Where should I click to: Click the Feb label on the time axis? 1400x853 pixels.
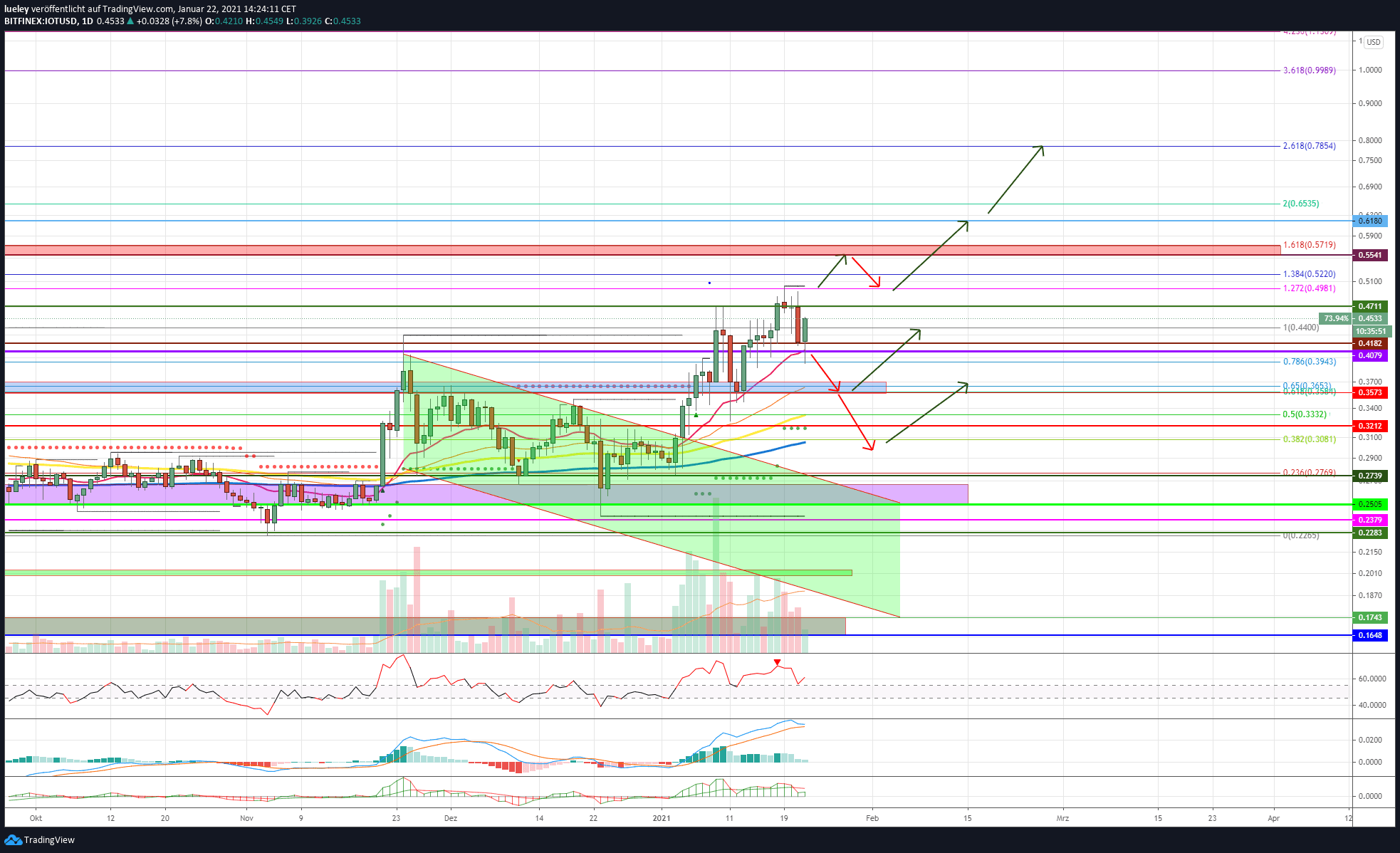coord(872,818)
